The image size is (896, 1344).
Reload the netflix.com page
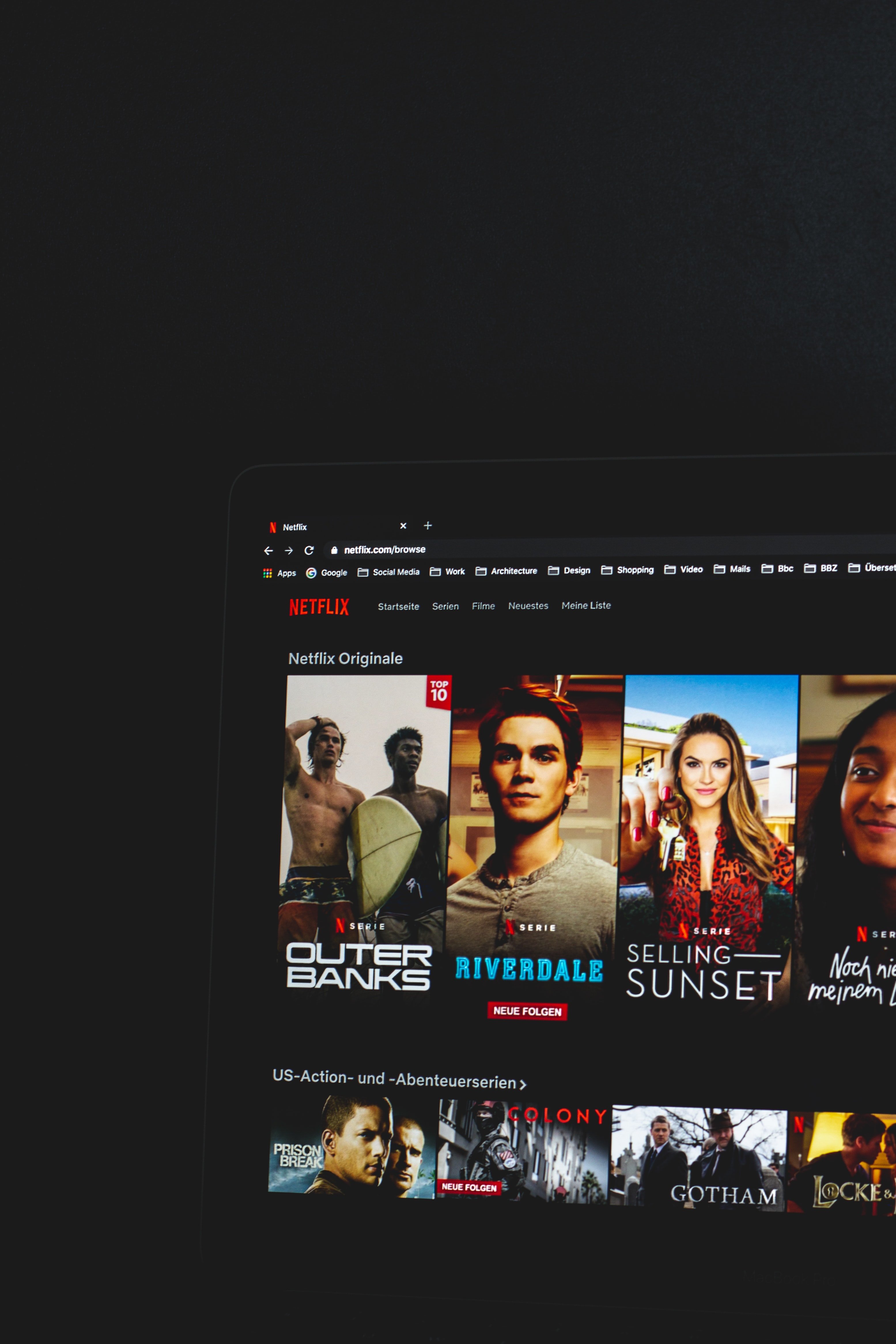(309, 550)
